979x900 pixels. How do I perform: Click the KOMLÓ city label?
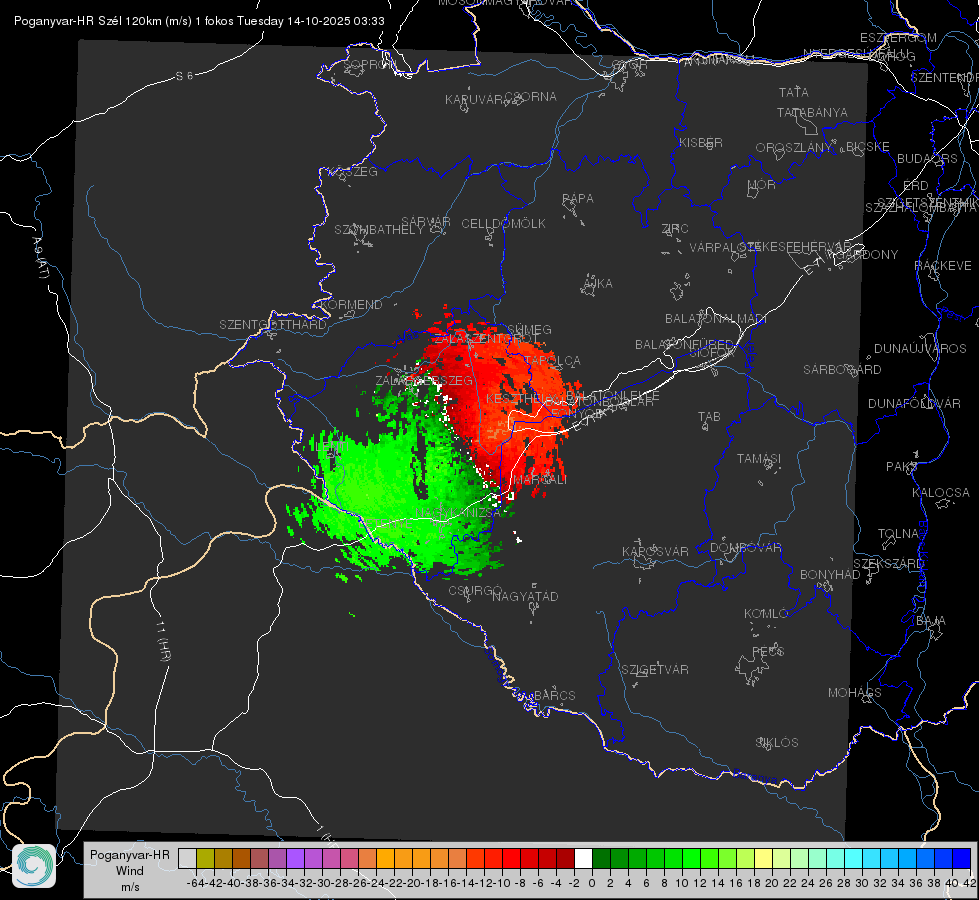click(x=766, y=614)
